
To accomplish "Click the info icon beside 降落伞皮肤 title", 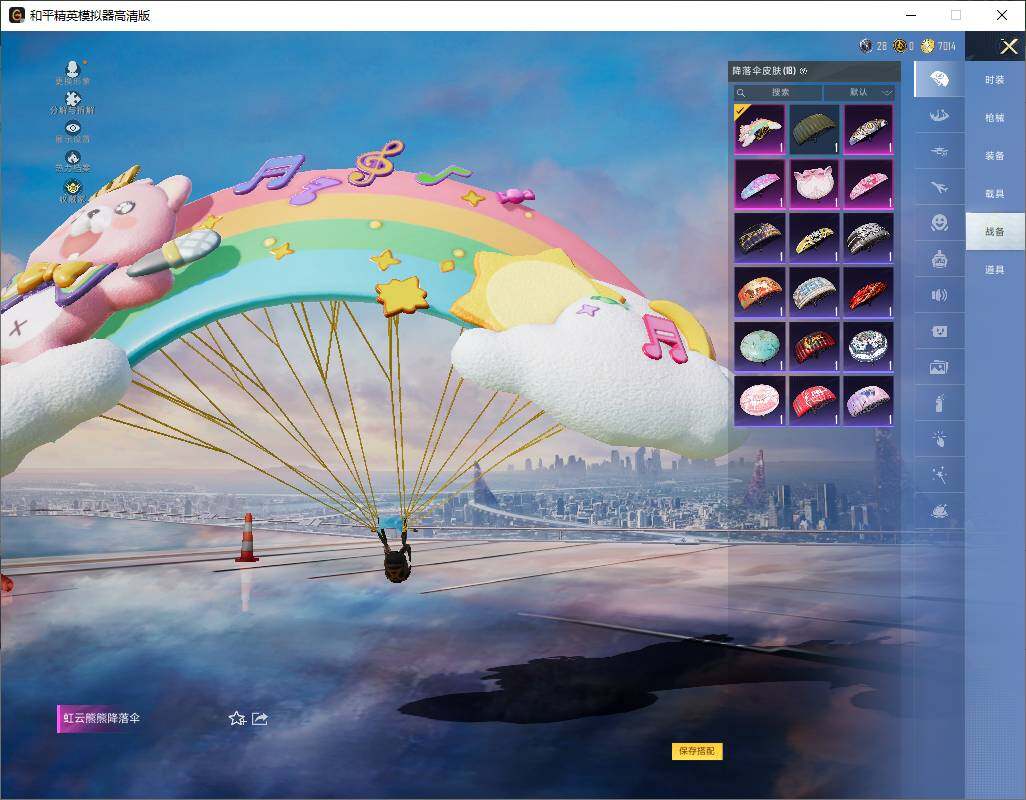I will tap(804, 71).
